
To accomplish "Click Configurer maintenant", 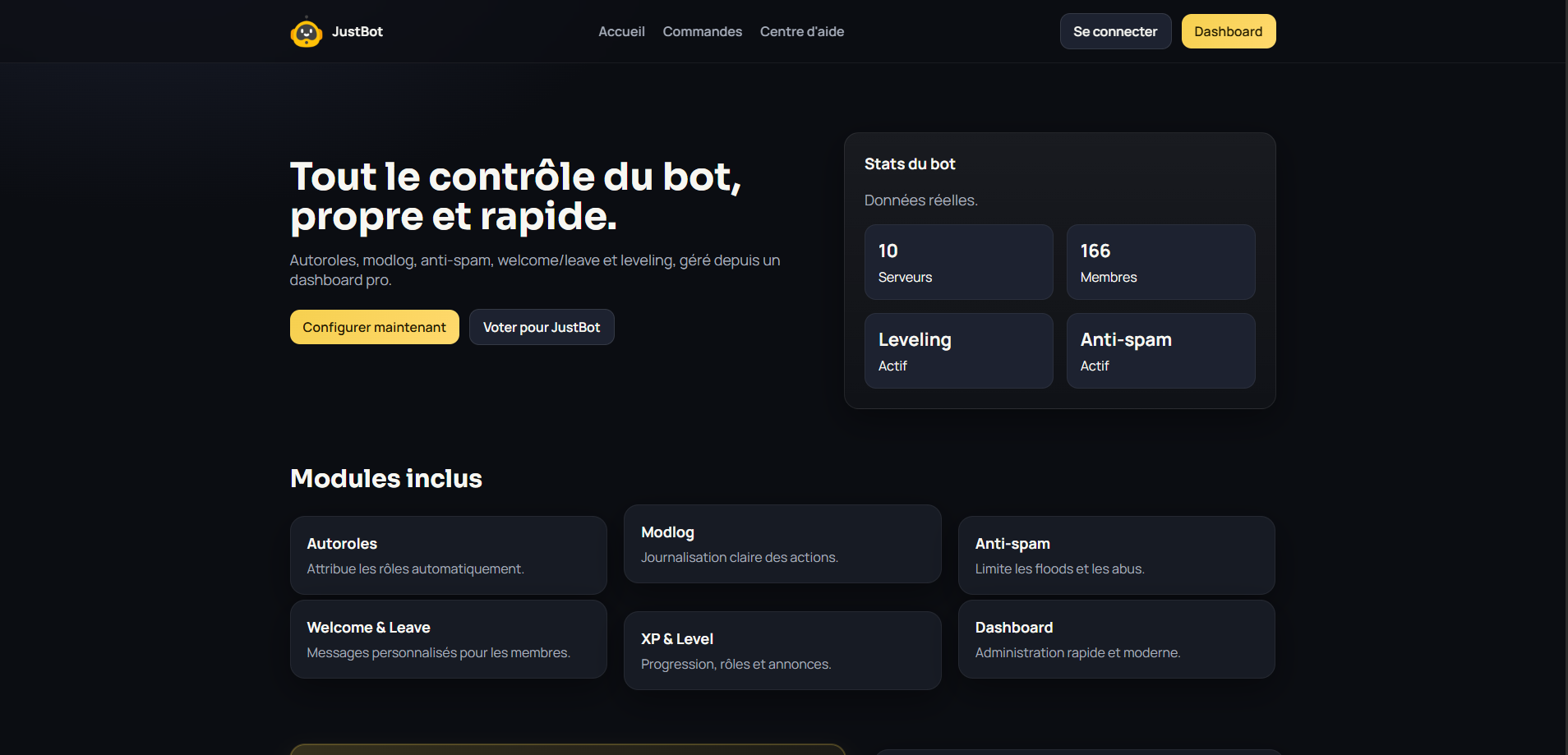I will 374,326.
